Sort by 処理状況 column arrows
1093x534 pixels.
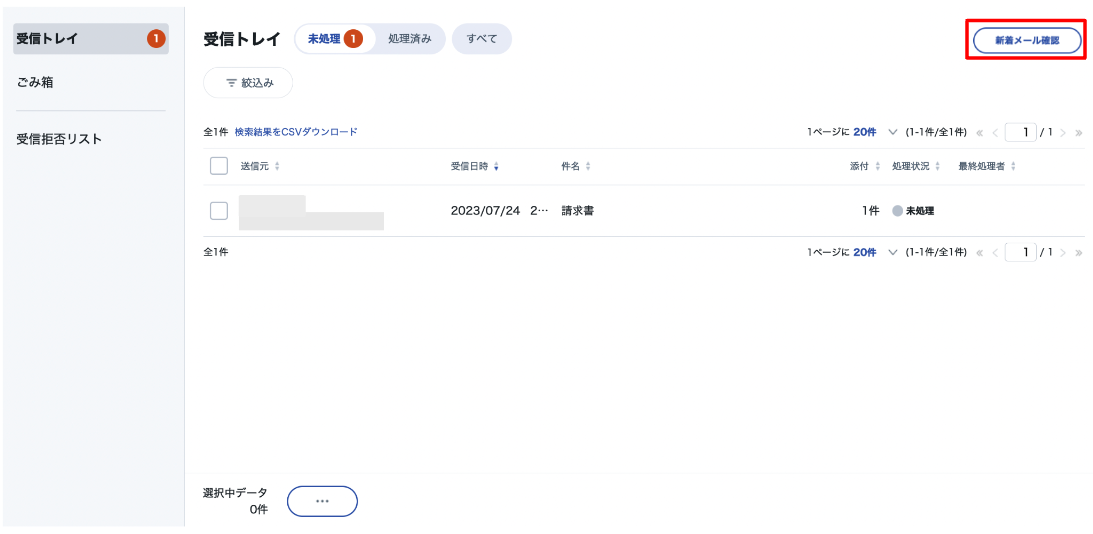938,167
